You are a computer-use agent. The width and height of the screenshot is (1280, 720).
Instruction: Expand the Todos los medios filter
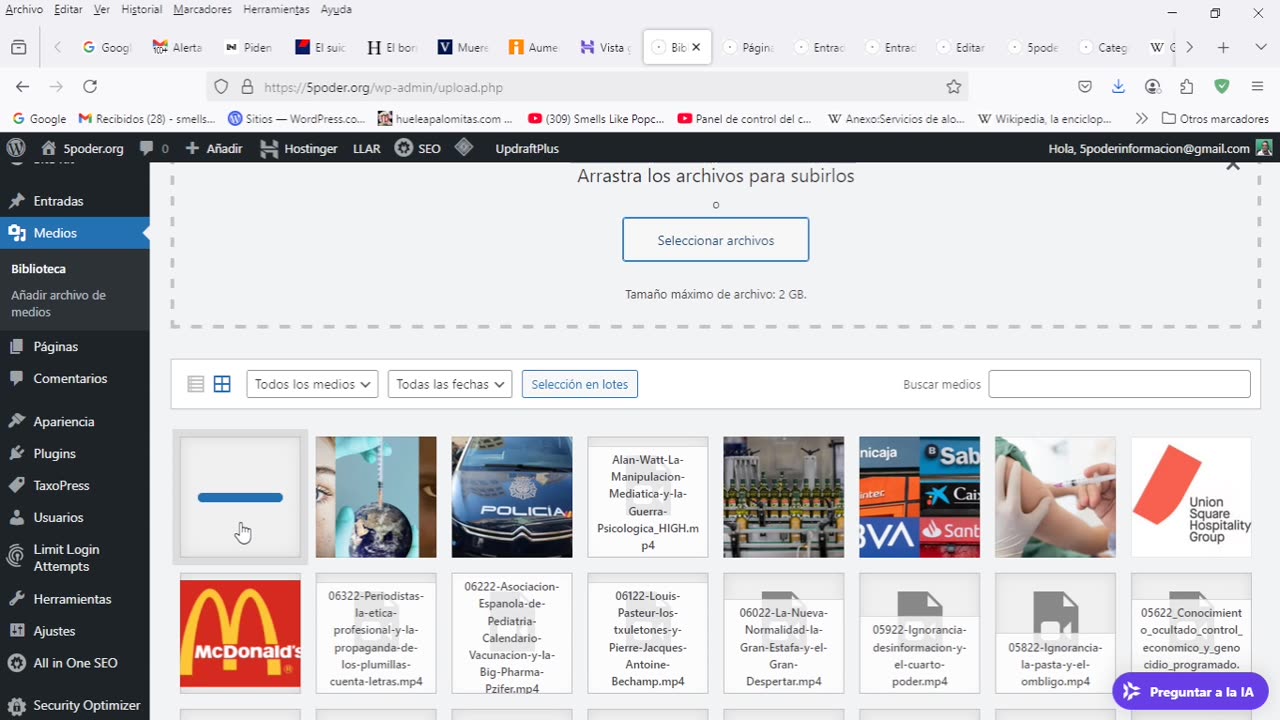pyautogui.click(x=312, y=384)
